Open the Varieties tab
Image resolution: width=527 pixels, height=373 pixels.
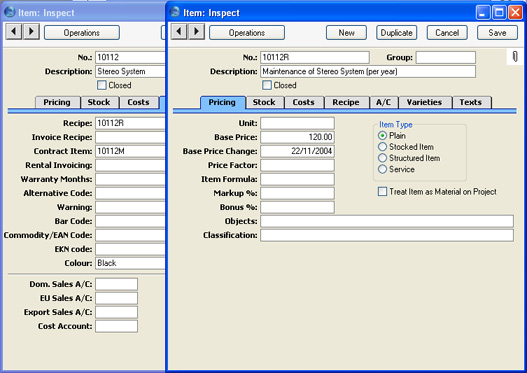tap(424, 102)
